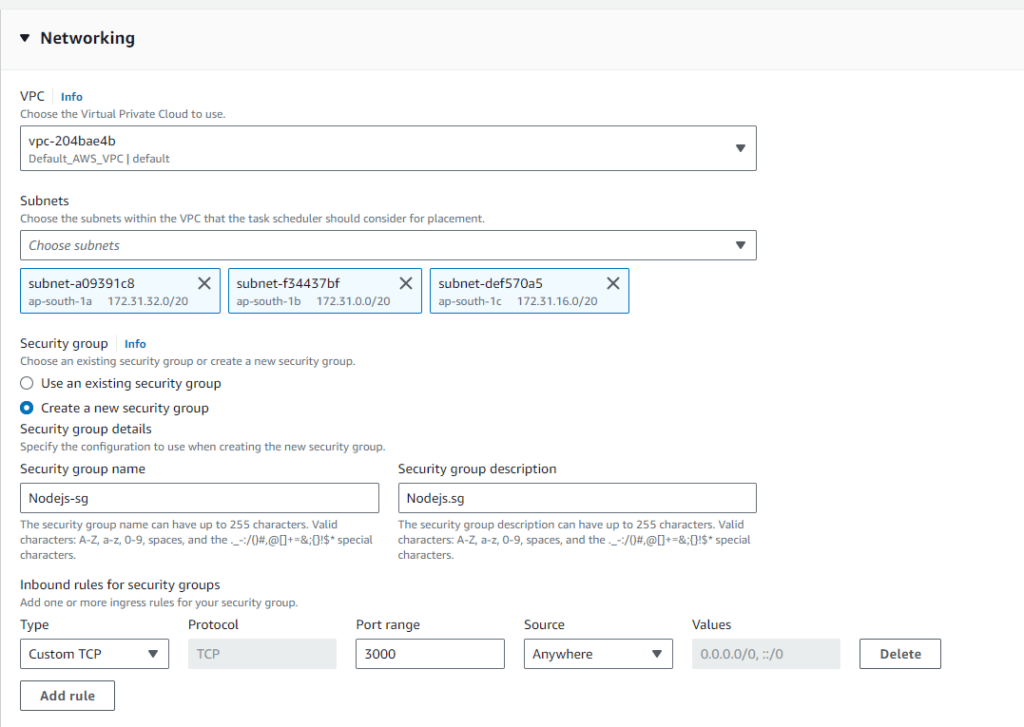Click Add rule to create another ingress rule
This screenshot has height=727, width=1024.
tap(67, 695)
